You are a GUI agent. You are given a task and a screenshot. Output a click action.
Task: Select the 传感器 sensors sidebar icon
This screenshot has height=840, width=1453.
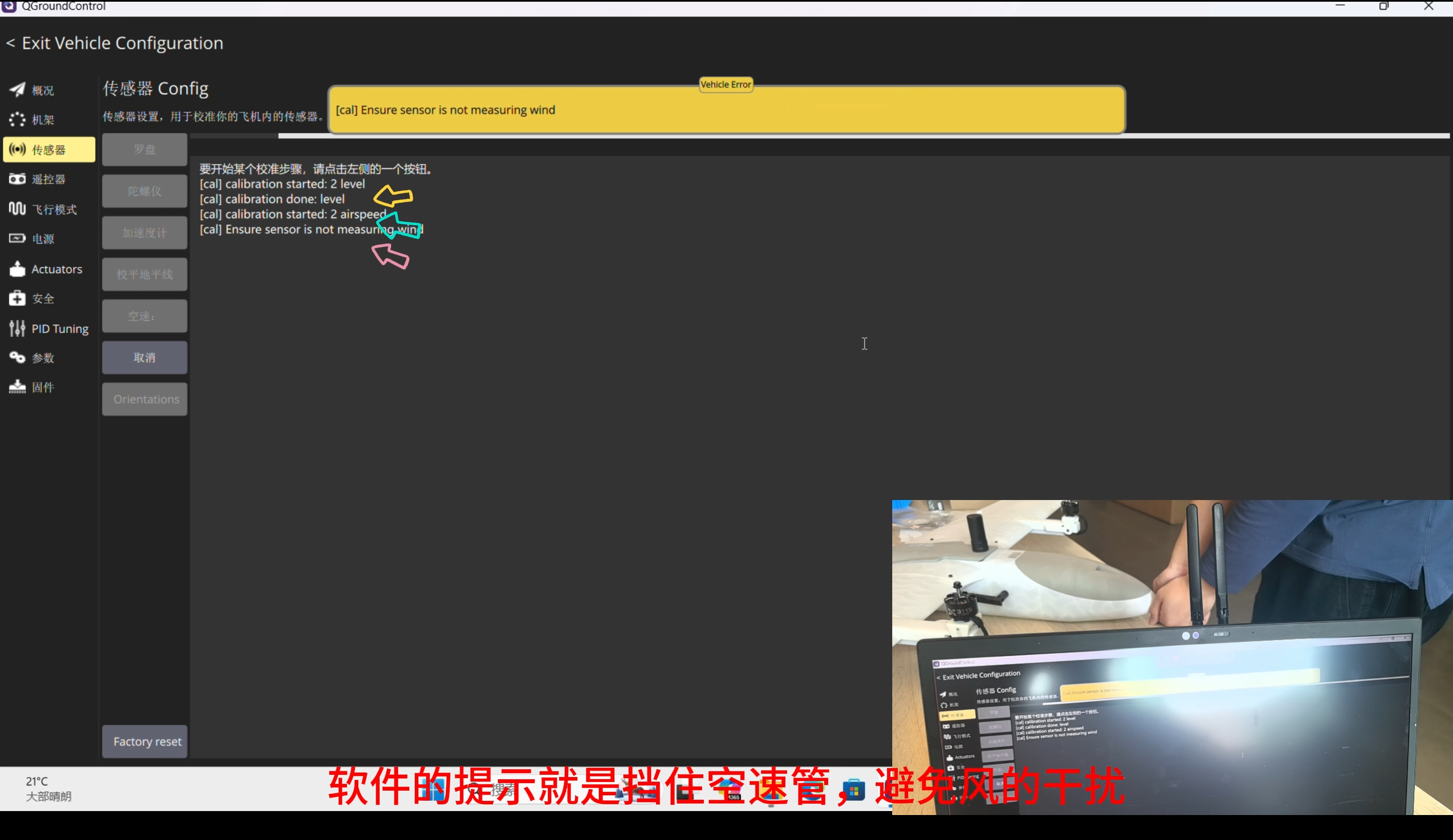click(17, 149)
